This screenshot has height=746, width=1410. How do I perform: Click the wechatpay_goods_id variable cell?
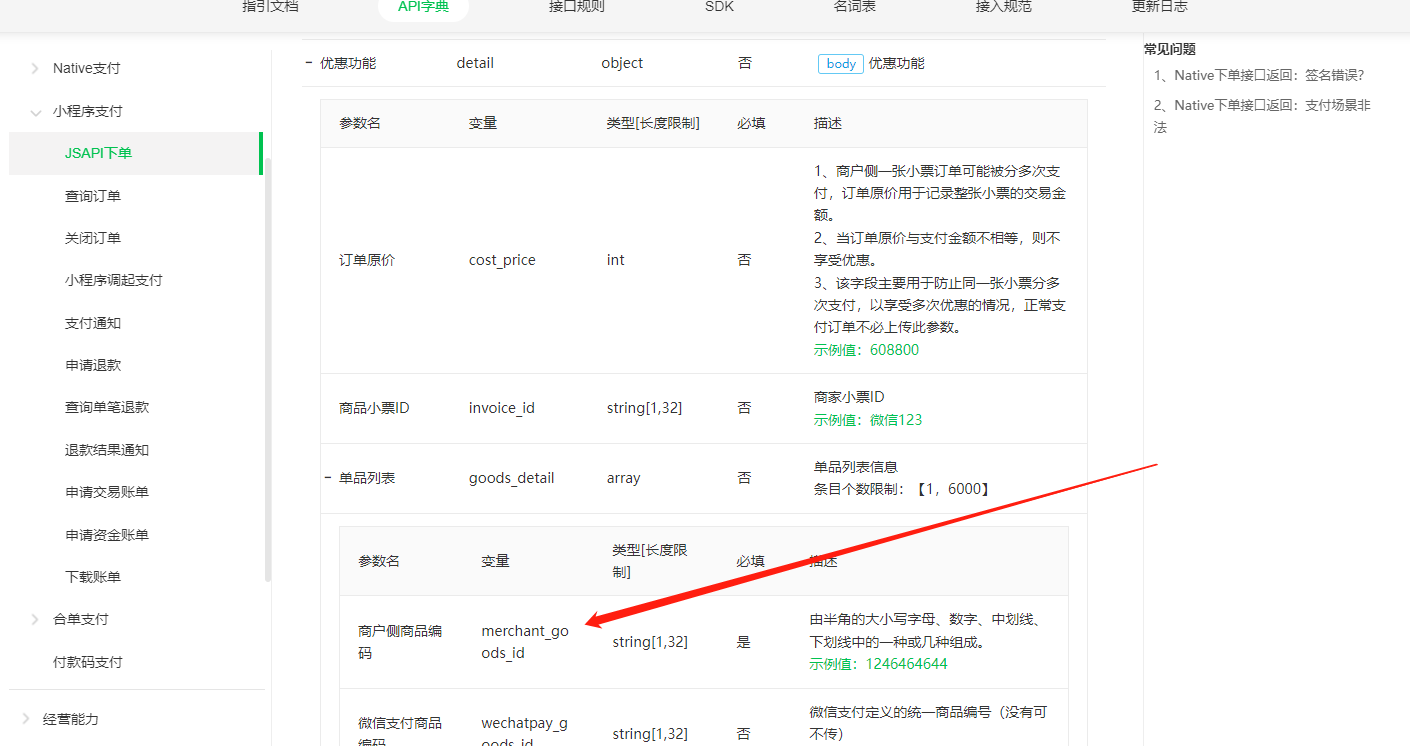pos(524,733)
